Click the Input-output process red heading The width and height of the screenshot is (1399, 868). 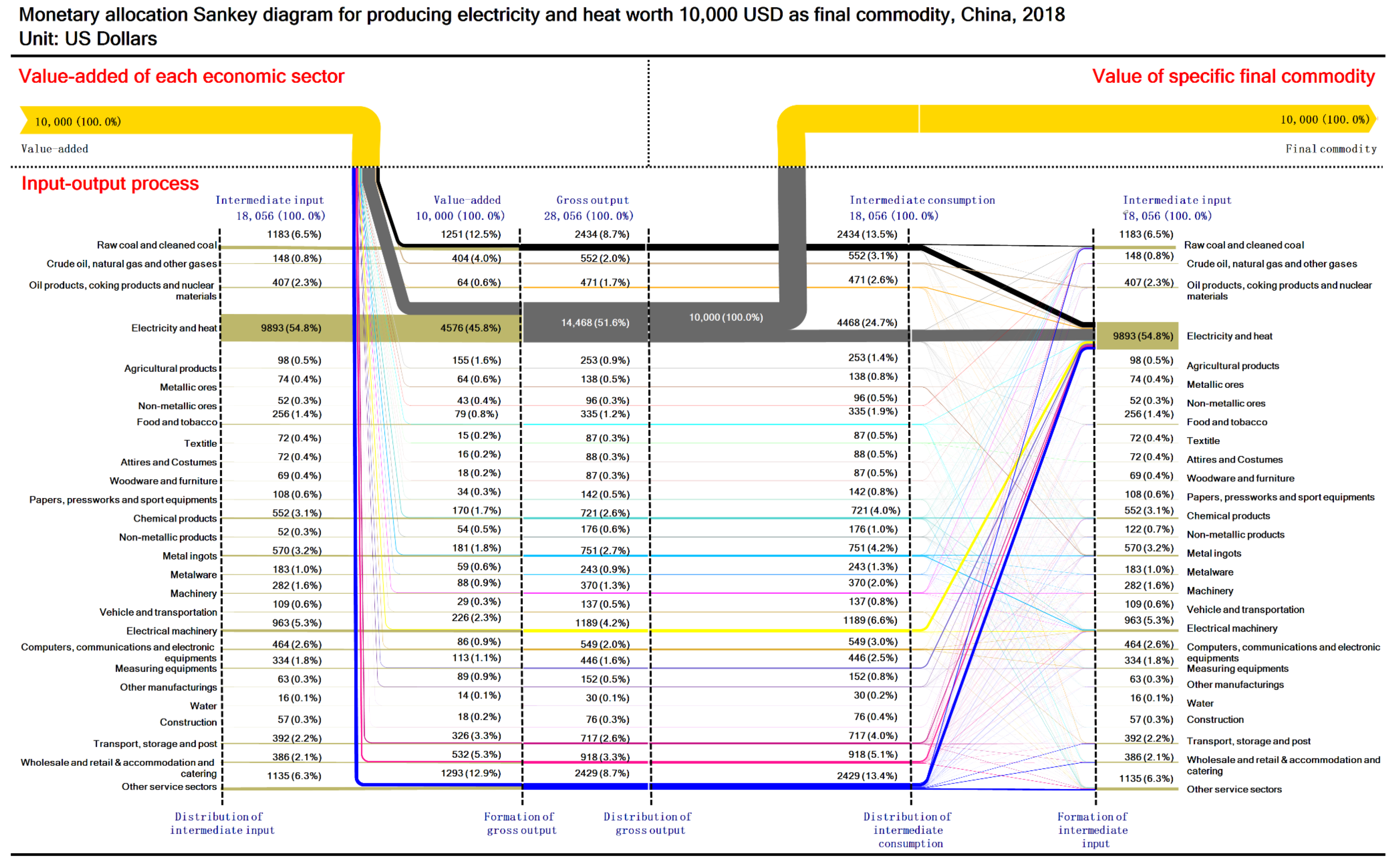(110, 184)
